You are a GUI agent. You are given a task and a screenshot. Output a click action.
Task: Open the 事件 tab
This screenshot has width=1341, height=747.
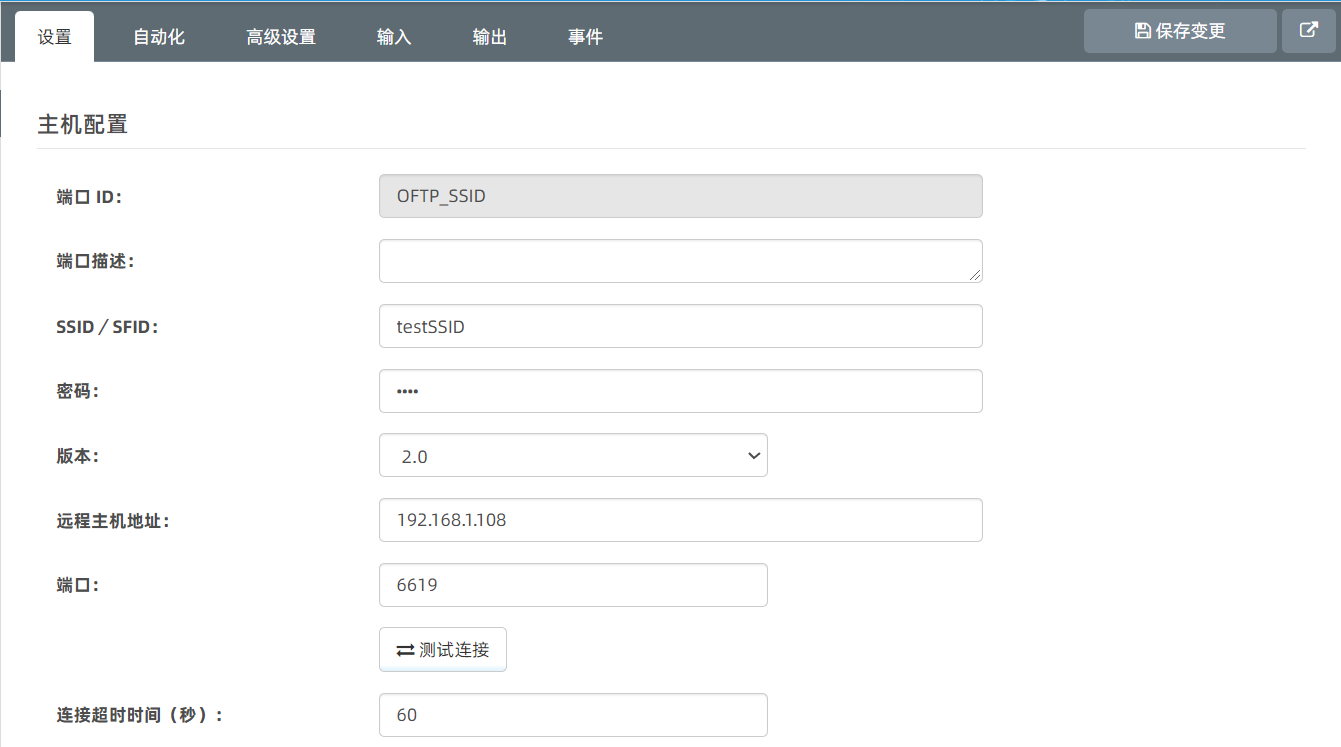pyautogui.click(x=586, y=37)
